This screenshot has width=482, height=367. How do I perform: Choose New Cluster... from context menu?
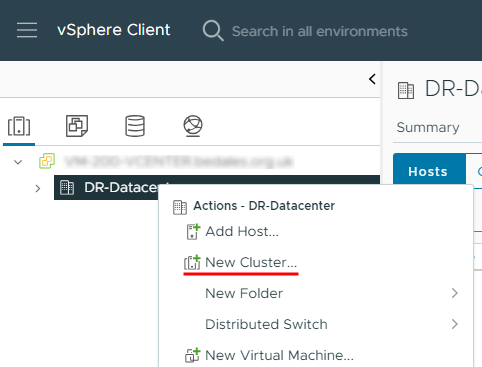pyautogui.click(x=251, y=262)
